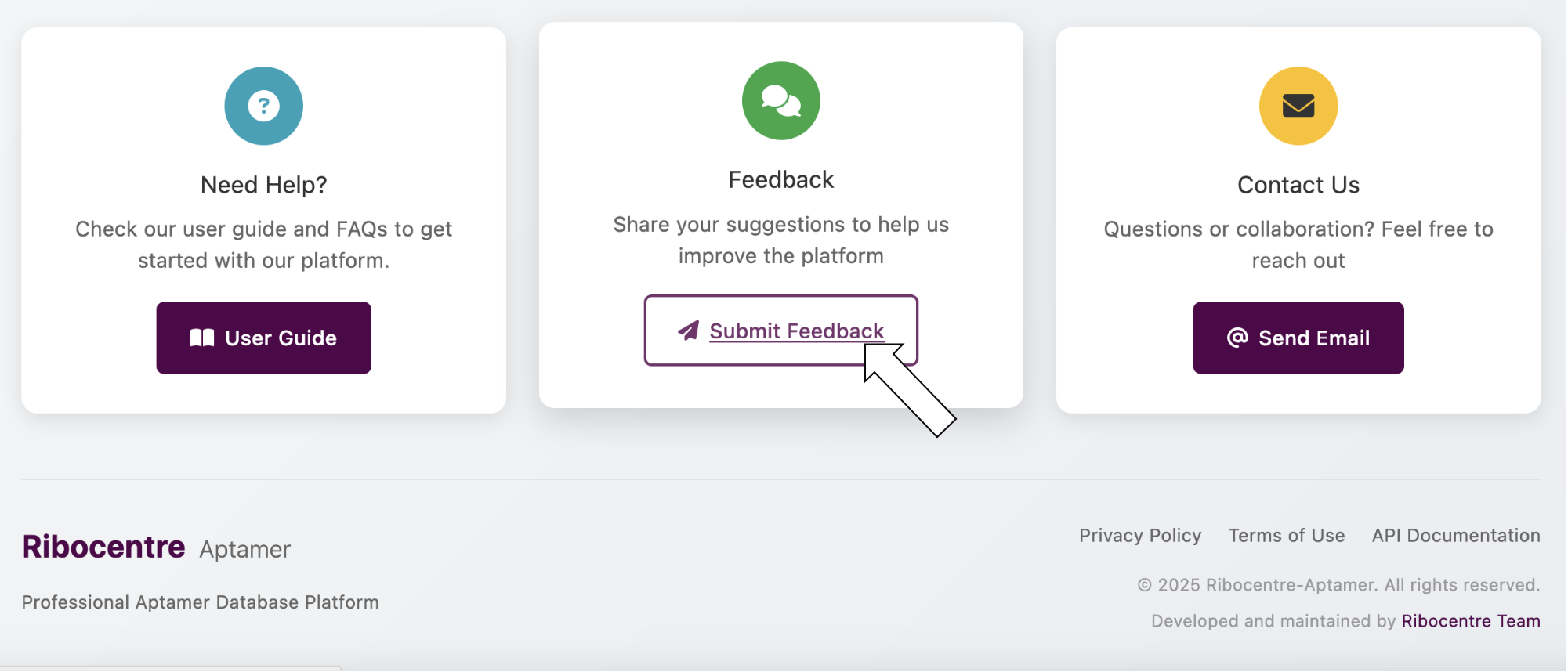Screen dimensions: 1568x672
Task: Select the Contact Us card heading
Action: click(x=1298, y=185)
